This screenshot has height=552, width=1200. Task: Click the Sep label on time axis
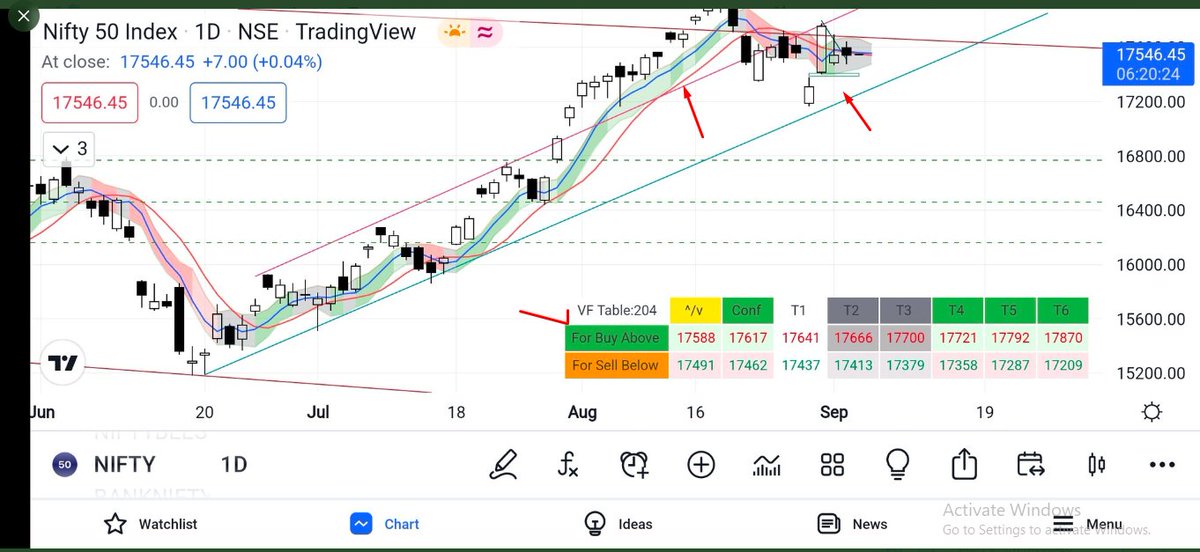pos(833,412)
